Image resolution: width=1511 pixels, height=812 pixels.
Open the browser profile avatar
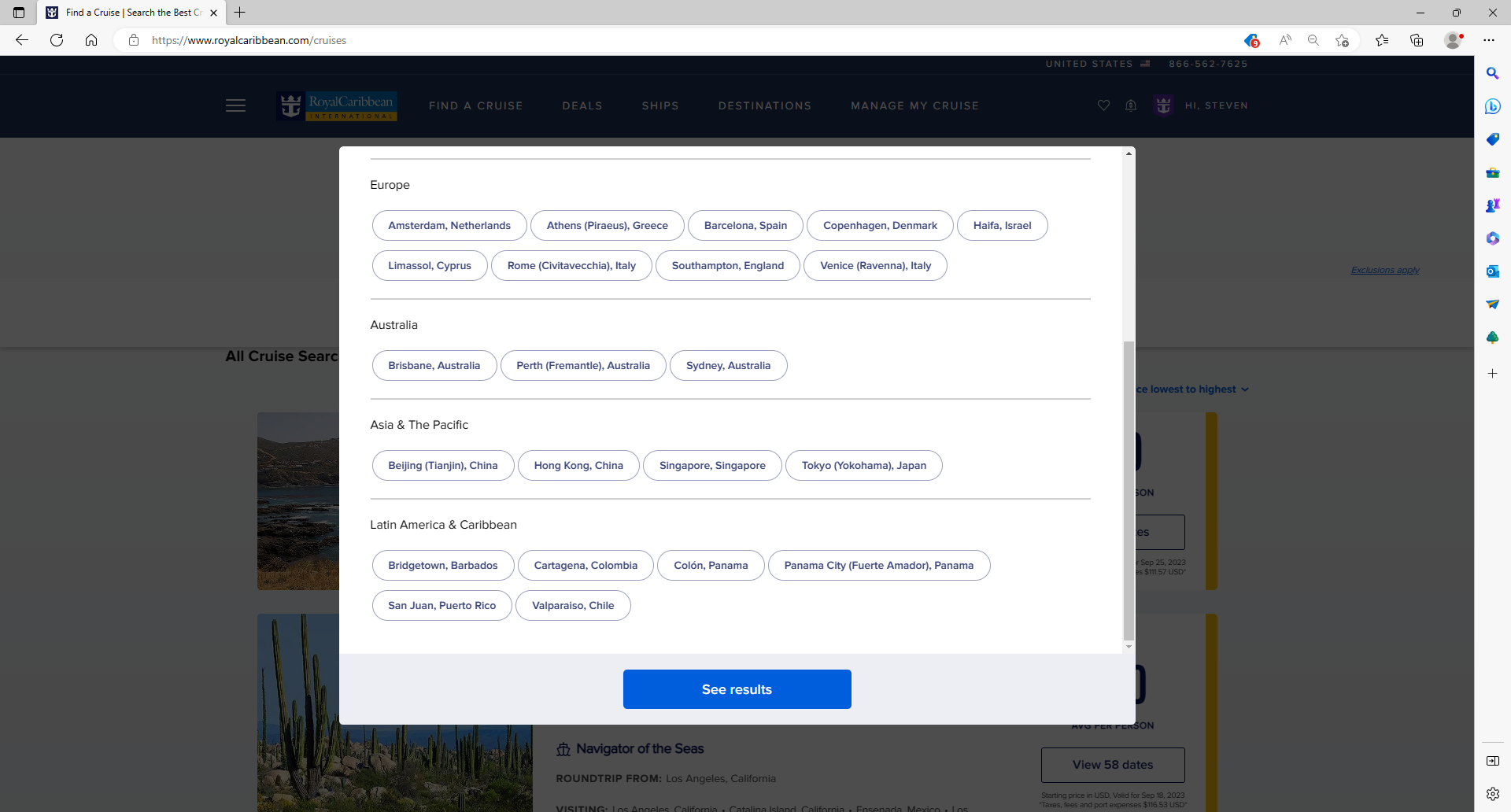tap(1454, 40)
